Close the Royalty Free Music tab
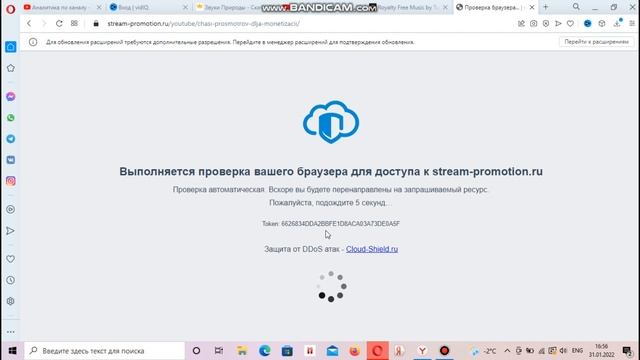640x360 pixels. (445, 7)
